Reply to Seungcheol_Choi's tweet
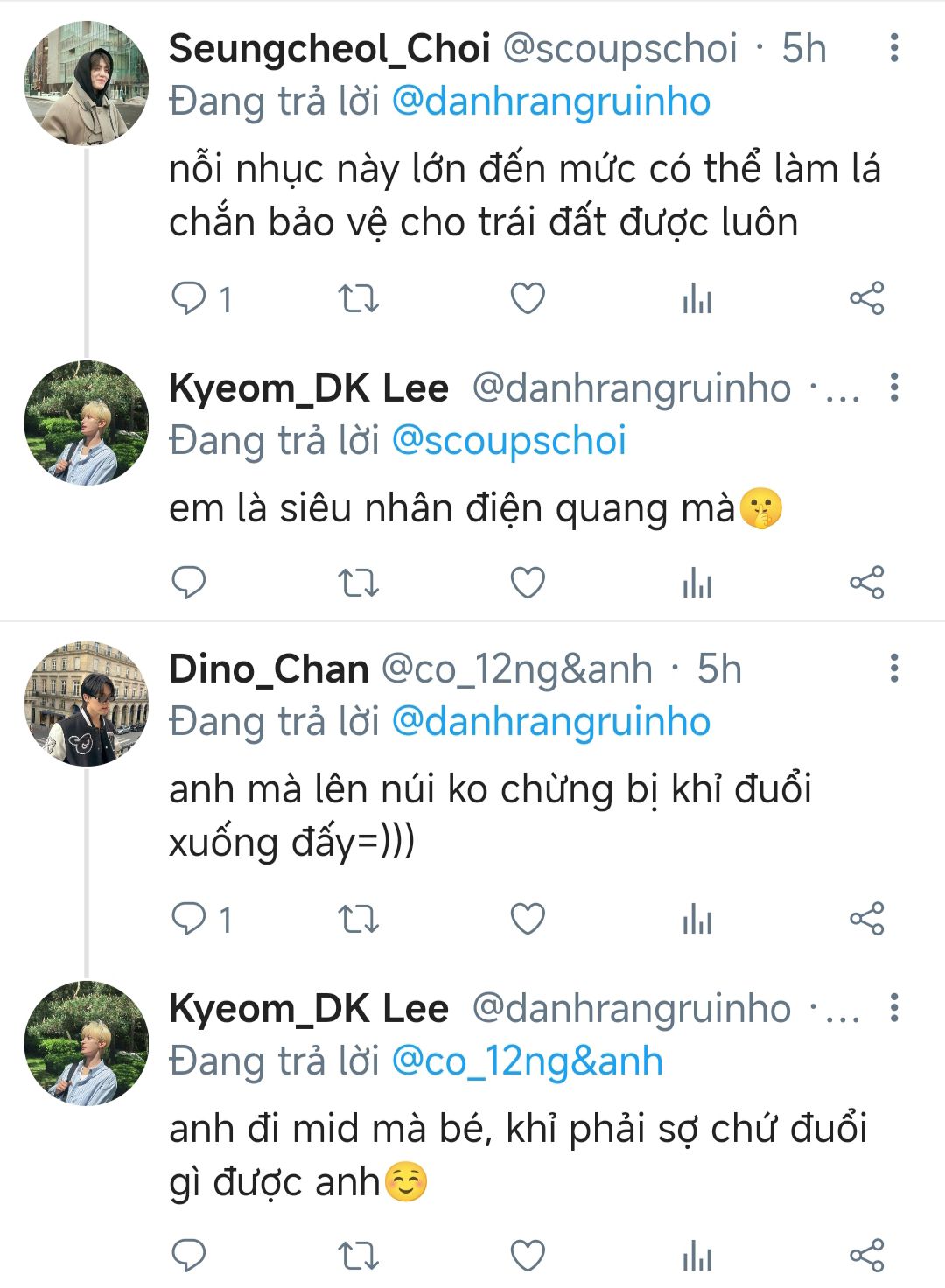Screen dimensions: 945x1288 (189, 299)
